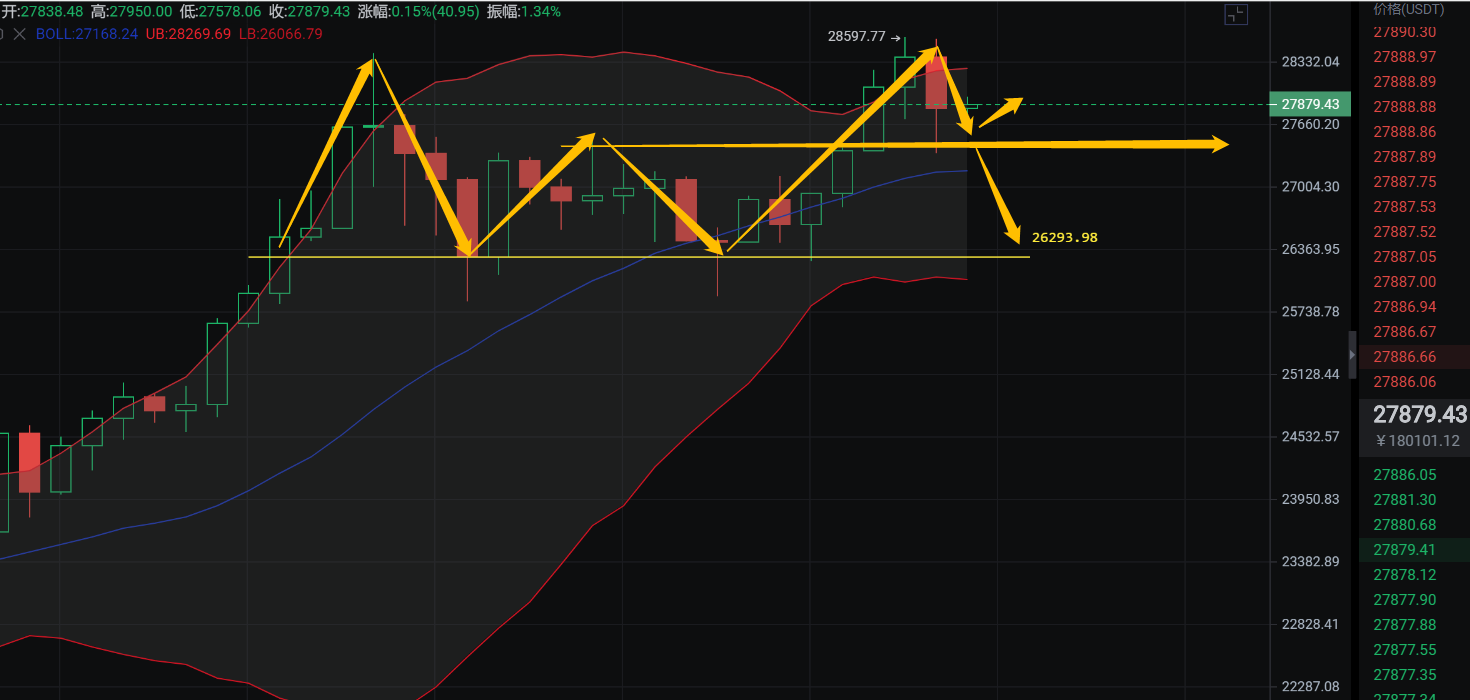Click the exit fullscreen chart icon
The height and width of the screenshot is (700, 1470).
(x=1236, y=14)
